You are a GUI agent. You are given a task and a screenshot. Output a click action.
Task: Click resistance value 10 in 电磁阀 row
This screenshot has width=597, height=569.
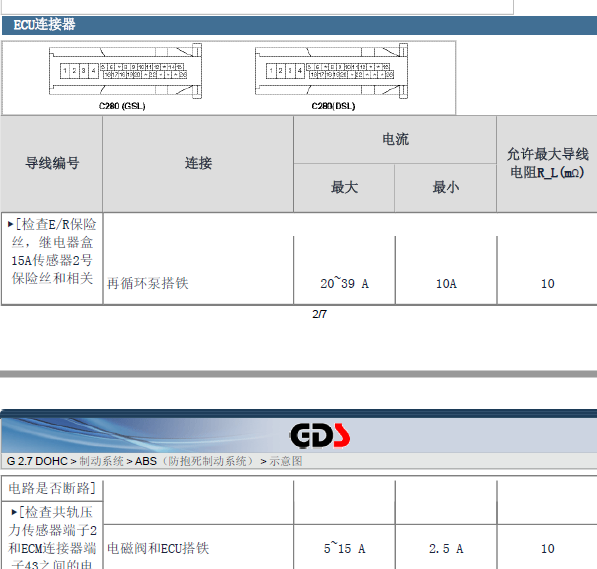pos(548,548)
